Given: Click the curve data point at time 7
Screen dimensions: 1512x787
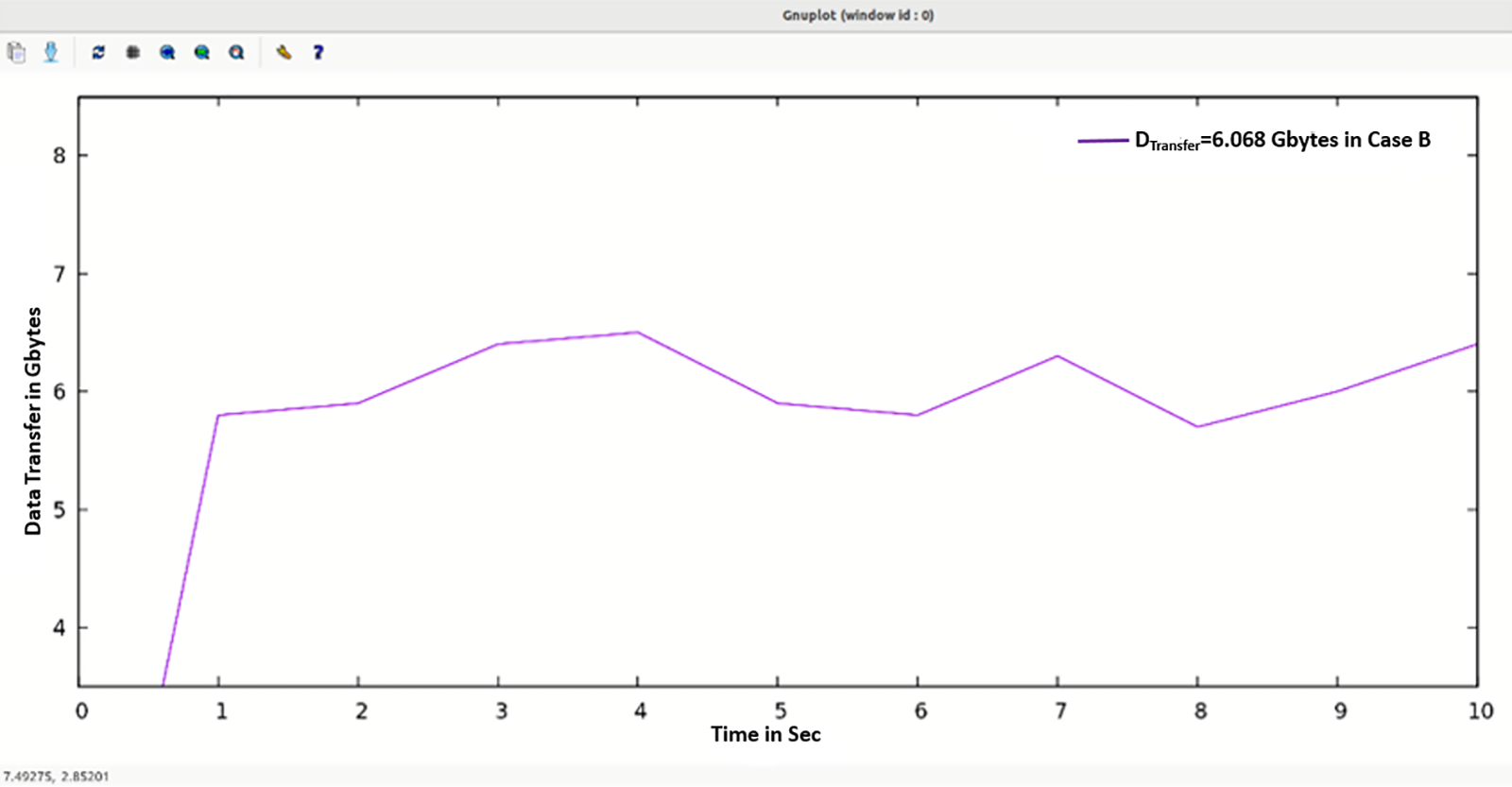Looking at the screenshot, I should tap(1057, 356).
